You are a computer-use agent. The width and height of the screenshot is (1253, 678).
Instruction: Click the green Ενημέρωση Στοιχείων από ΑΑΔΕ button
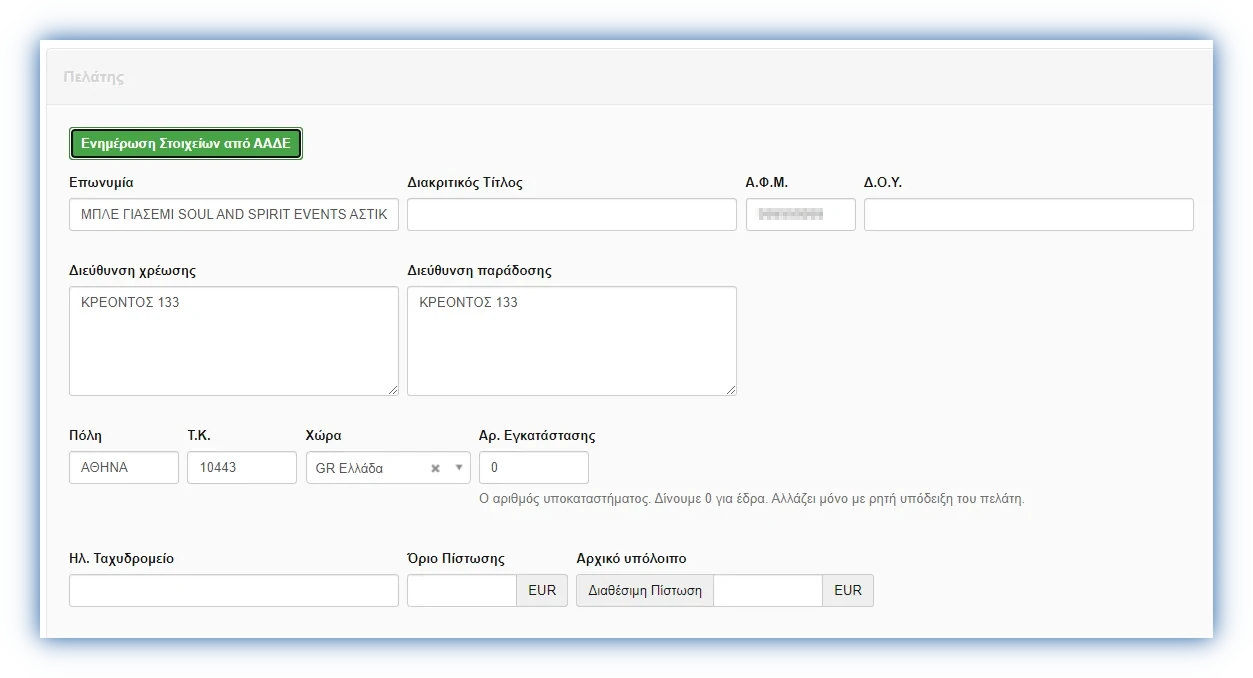click(185, 144)
